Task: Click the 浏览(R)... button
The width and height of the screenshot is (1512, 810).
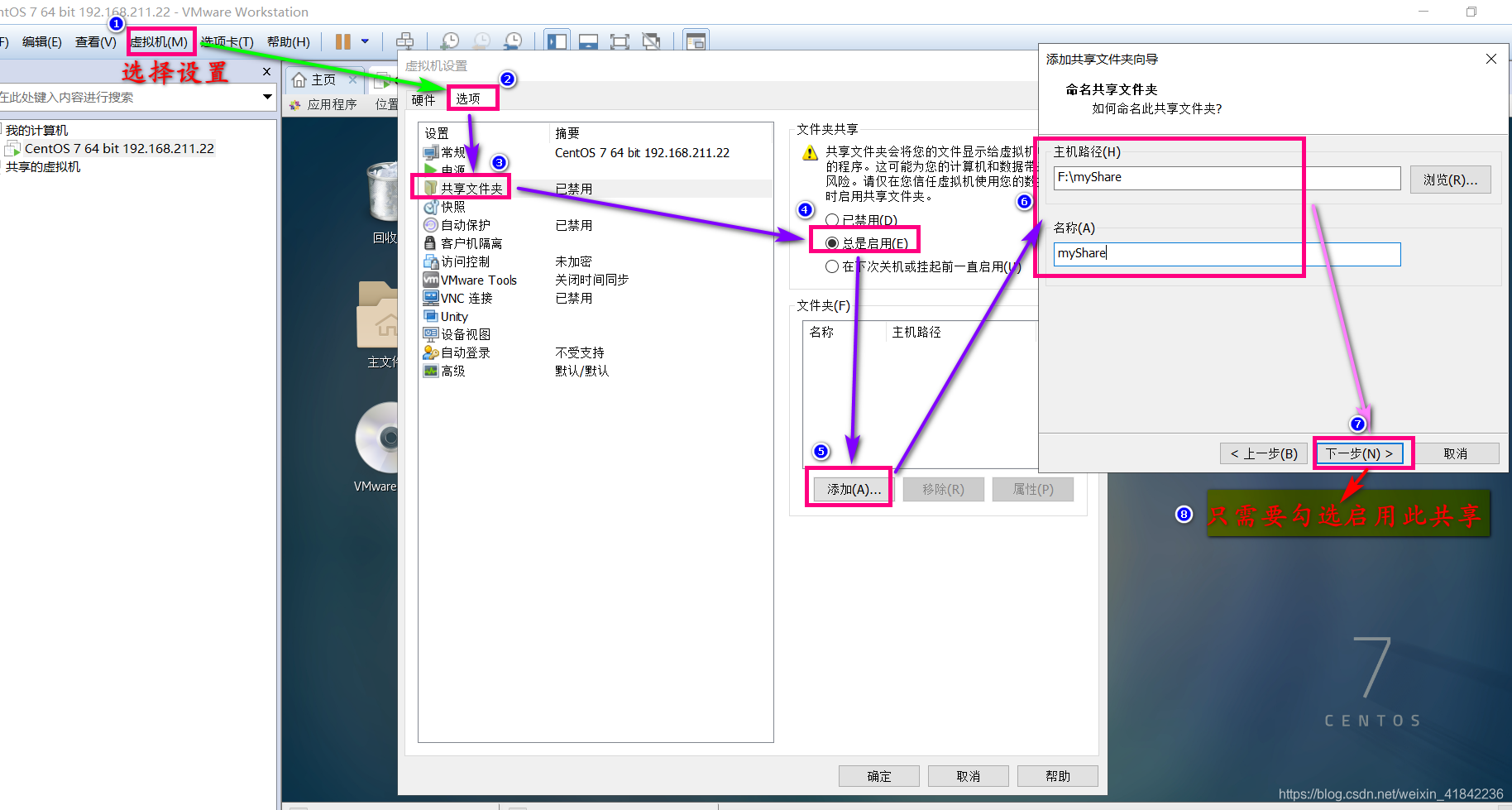Action: pos(1450,180)
